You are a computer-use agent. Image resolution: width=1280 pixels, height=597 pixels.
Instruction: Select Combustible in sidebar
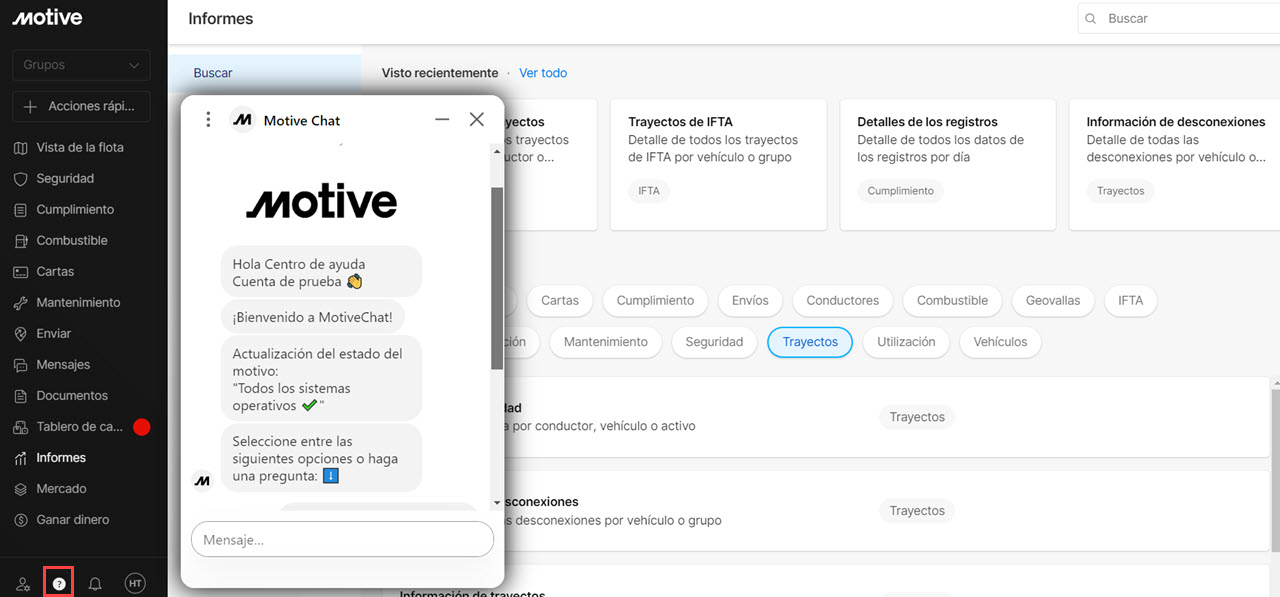pyautogui.click(x=72, y=240)
